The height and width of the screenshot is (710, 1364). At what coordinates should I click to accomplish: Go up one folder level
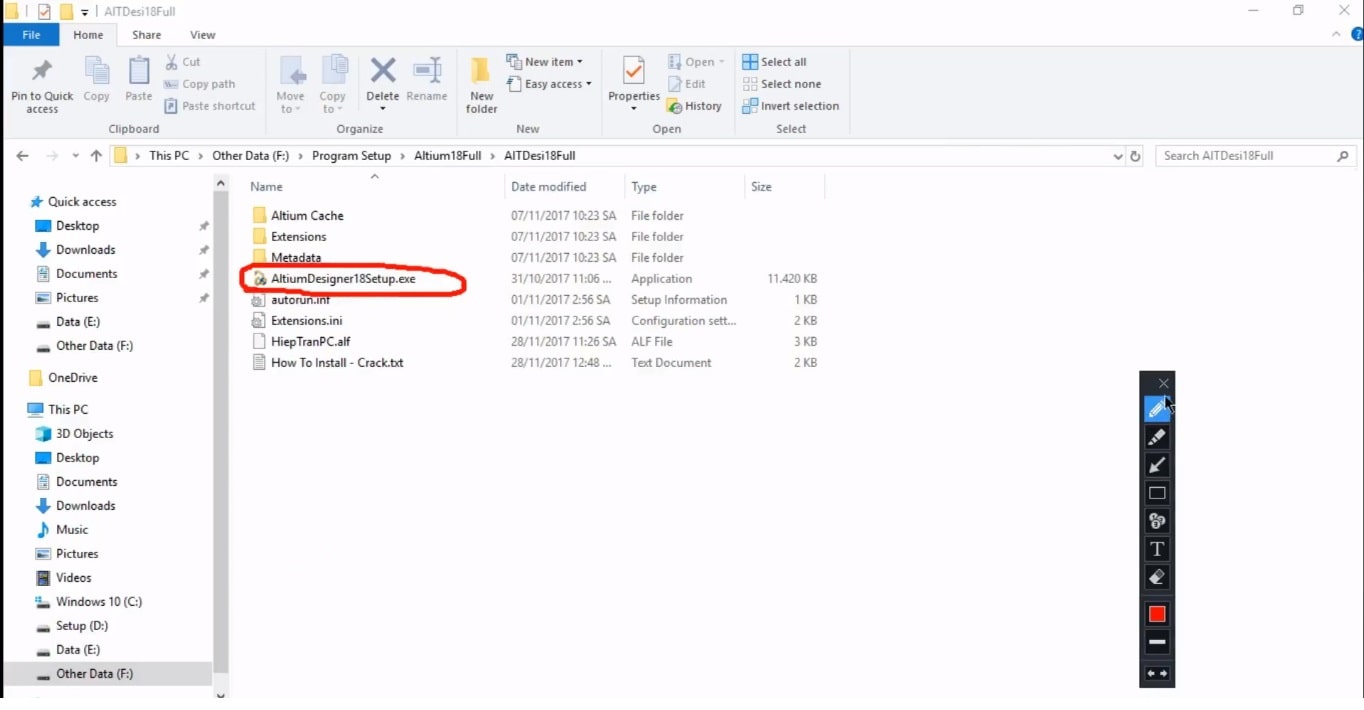96,156
